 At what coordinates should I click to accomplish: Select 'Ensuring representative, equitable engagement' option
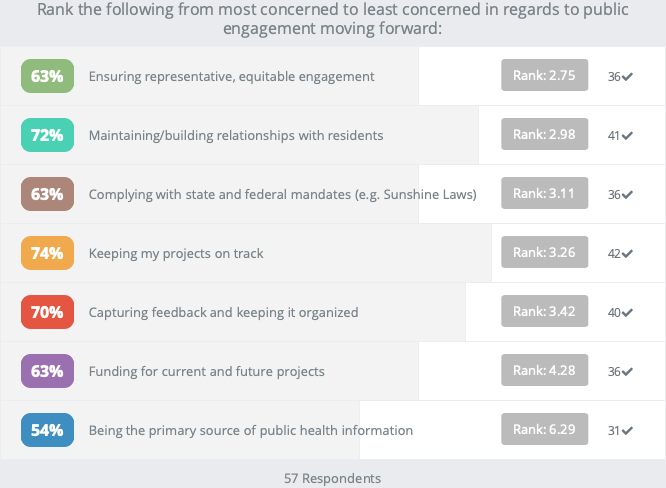point(231,76)
